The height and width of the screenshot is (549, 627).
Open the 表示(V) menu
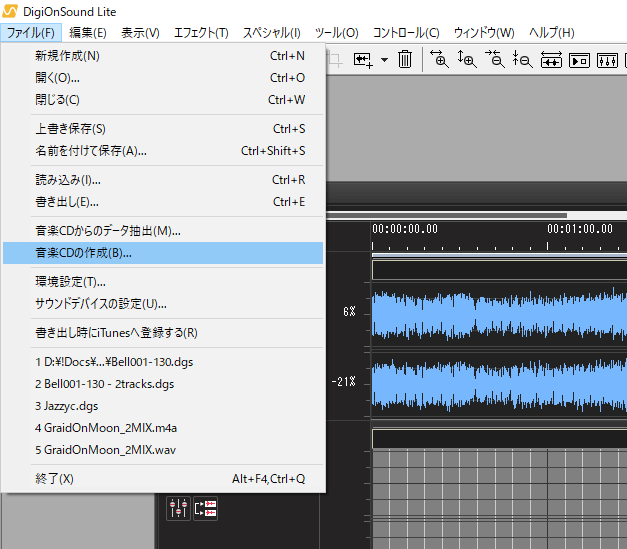pyautogui.click(x=140, y=32)
